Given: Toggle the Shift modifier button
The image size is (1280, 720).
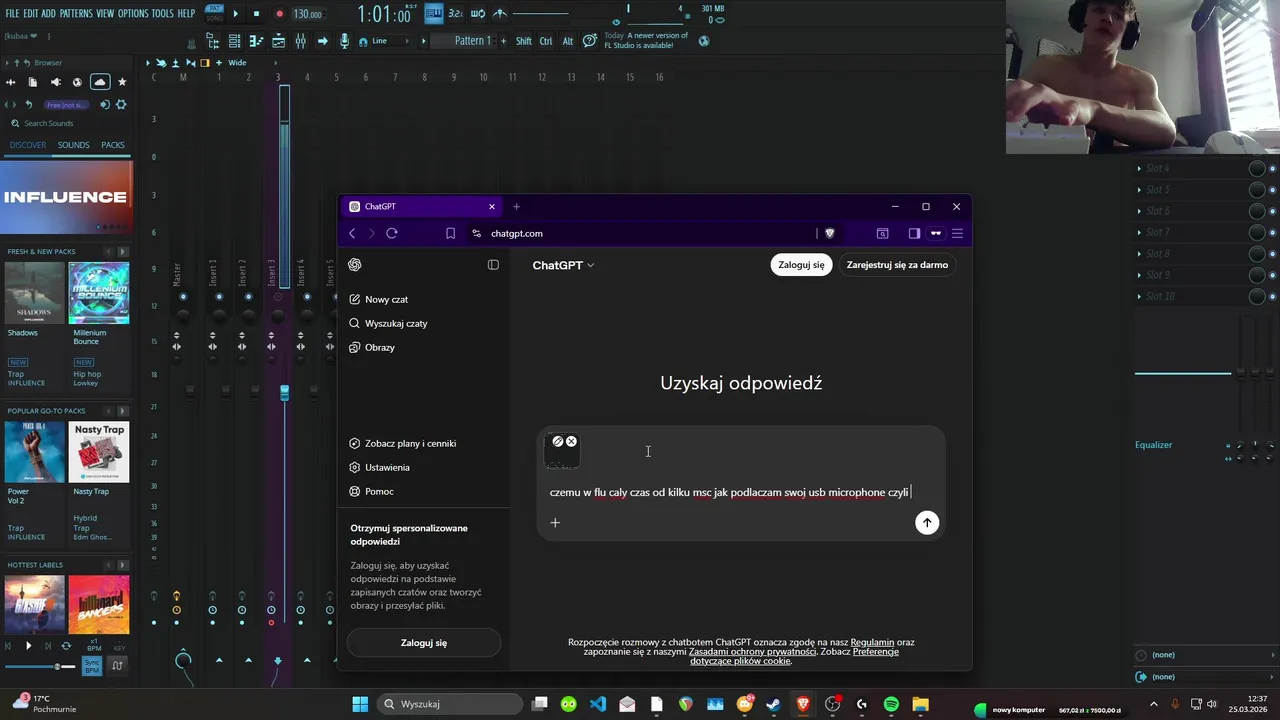Looking at the screenshot, I should (524, 41).
